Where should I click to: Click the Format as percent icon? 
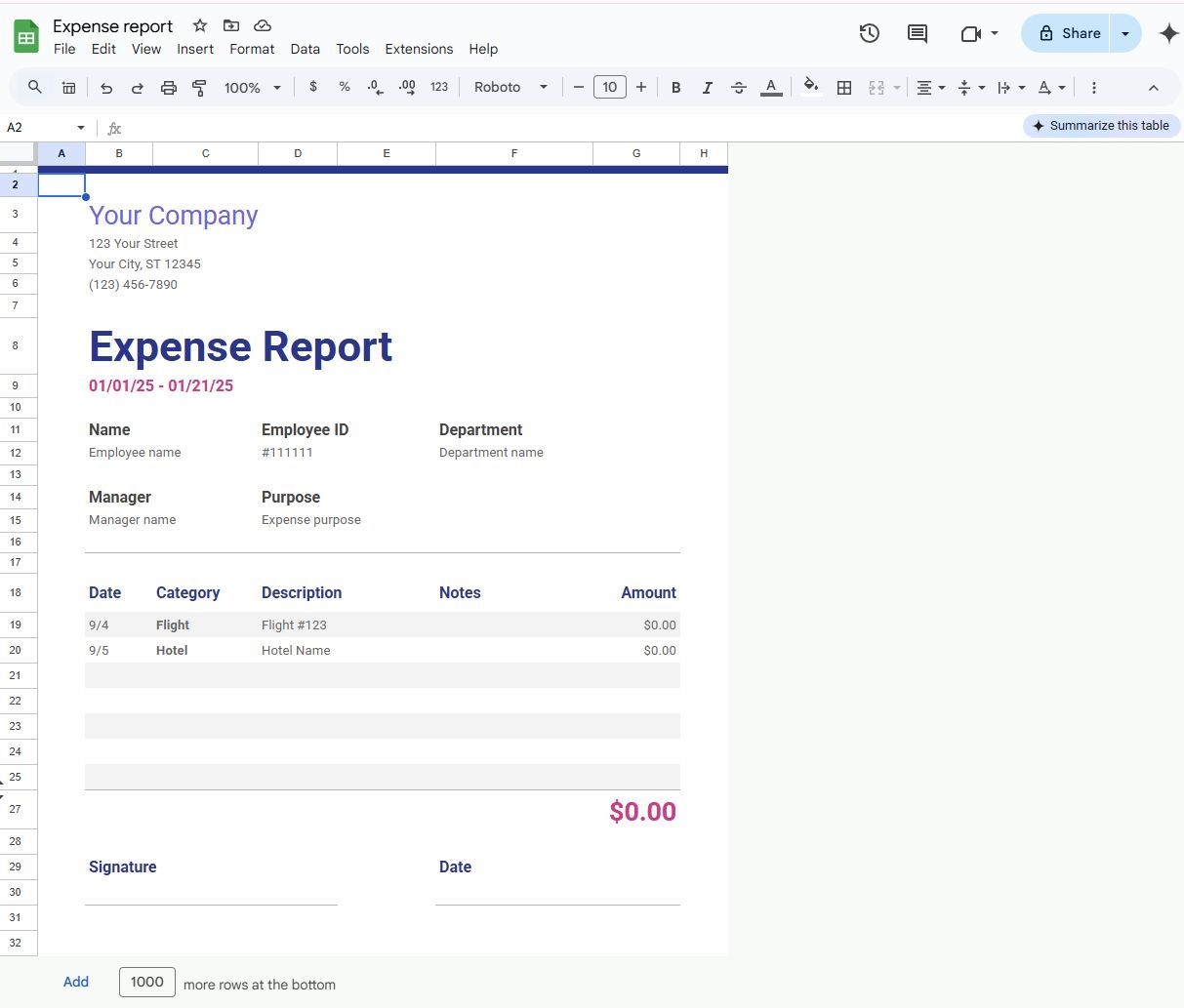[345, 87]
